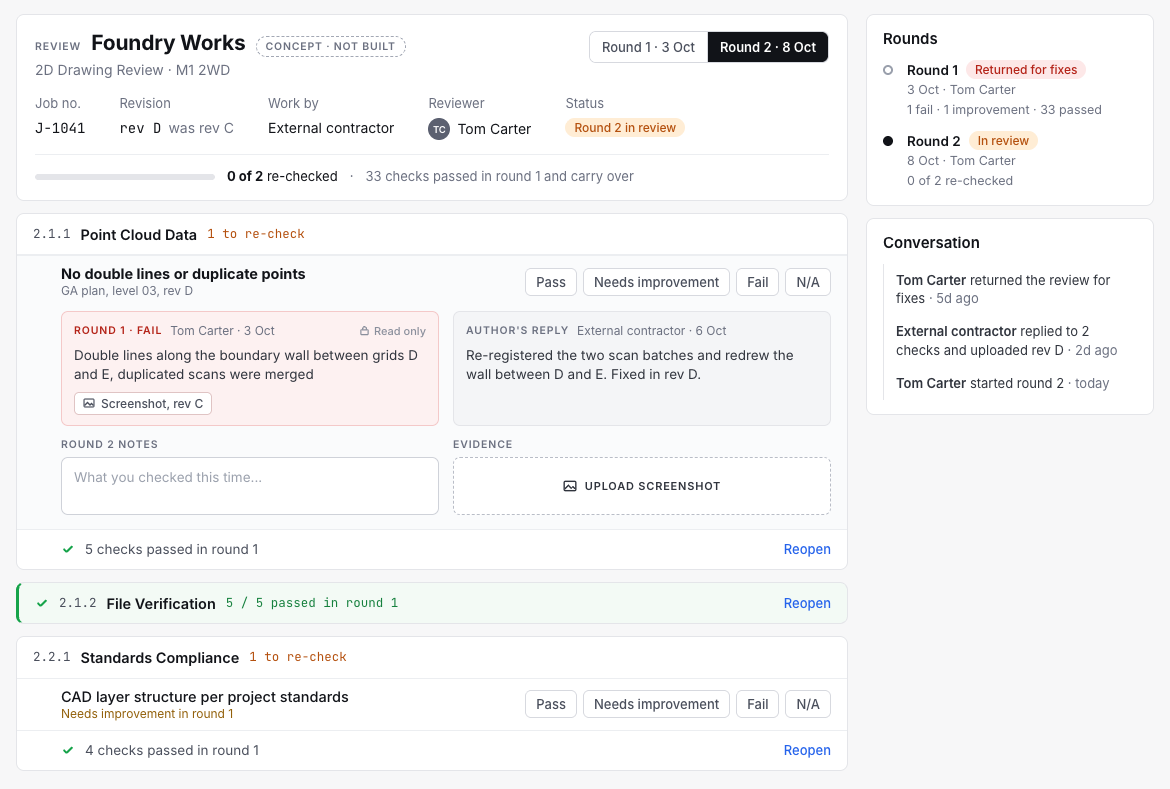The image size is (1170, 789).
Task: Click the 1 to re-check label on Standards Compliance
Action: (298, 658)
